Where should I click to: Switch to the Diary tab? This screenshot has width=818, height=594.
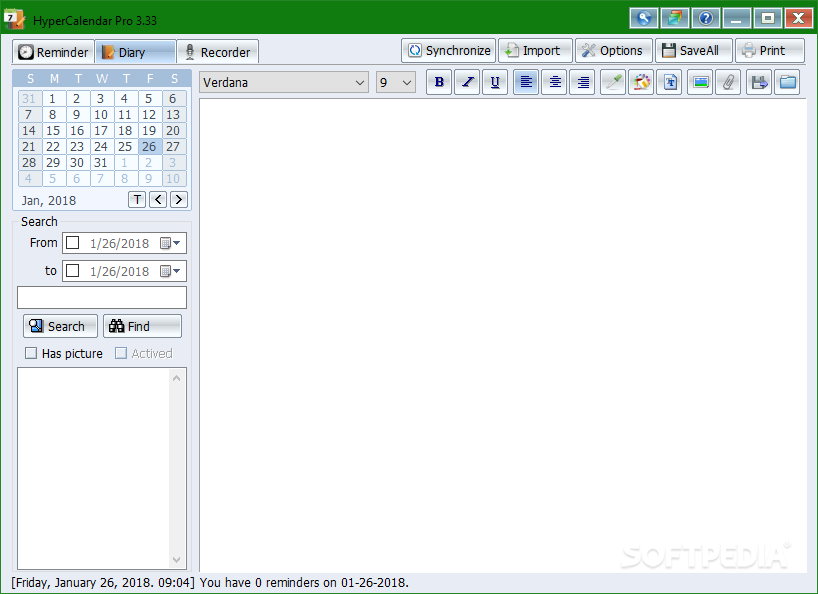point(135,52)
